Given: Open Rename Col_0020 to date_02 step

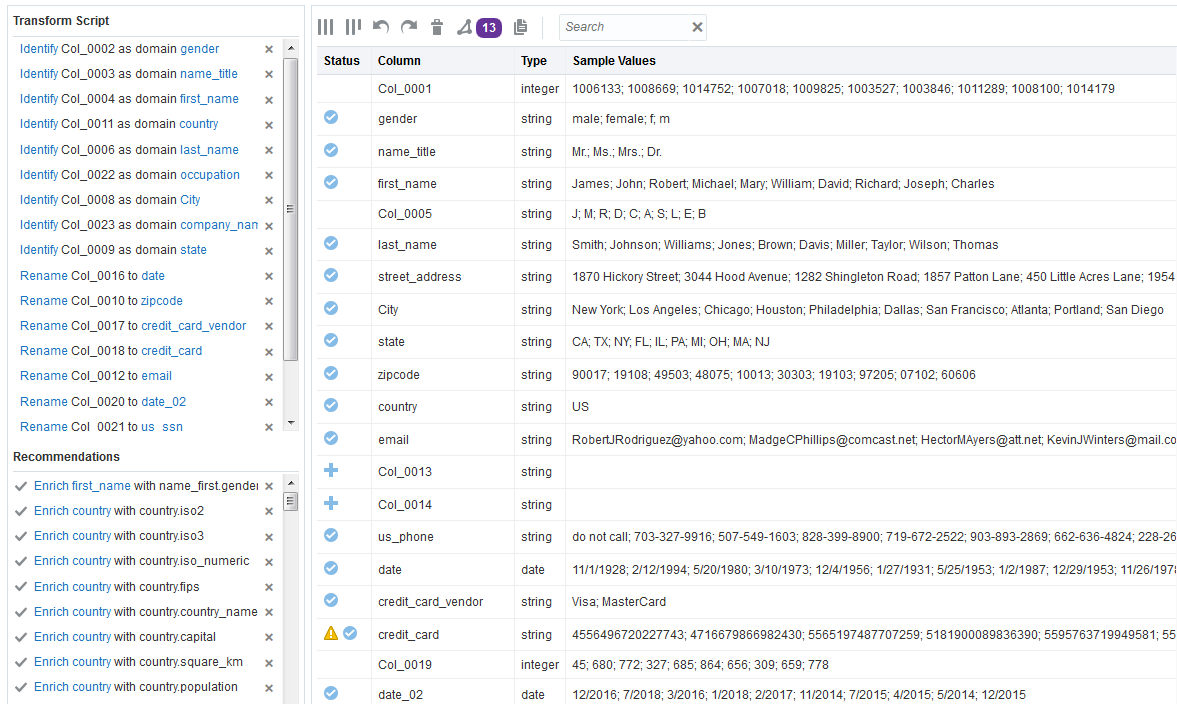Looking at the screenshot, I should point(103,402).
